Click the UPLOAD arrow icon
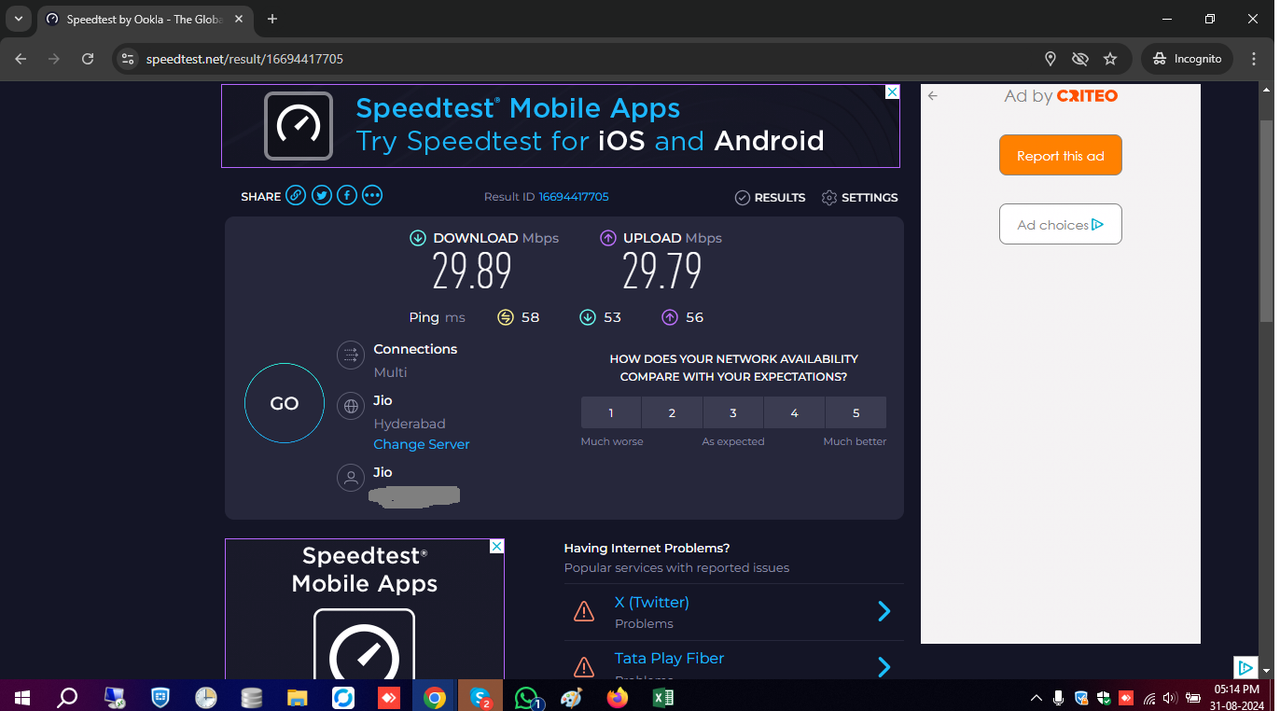 tap(608, 238)
